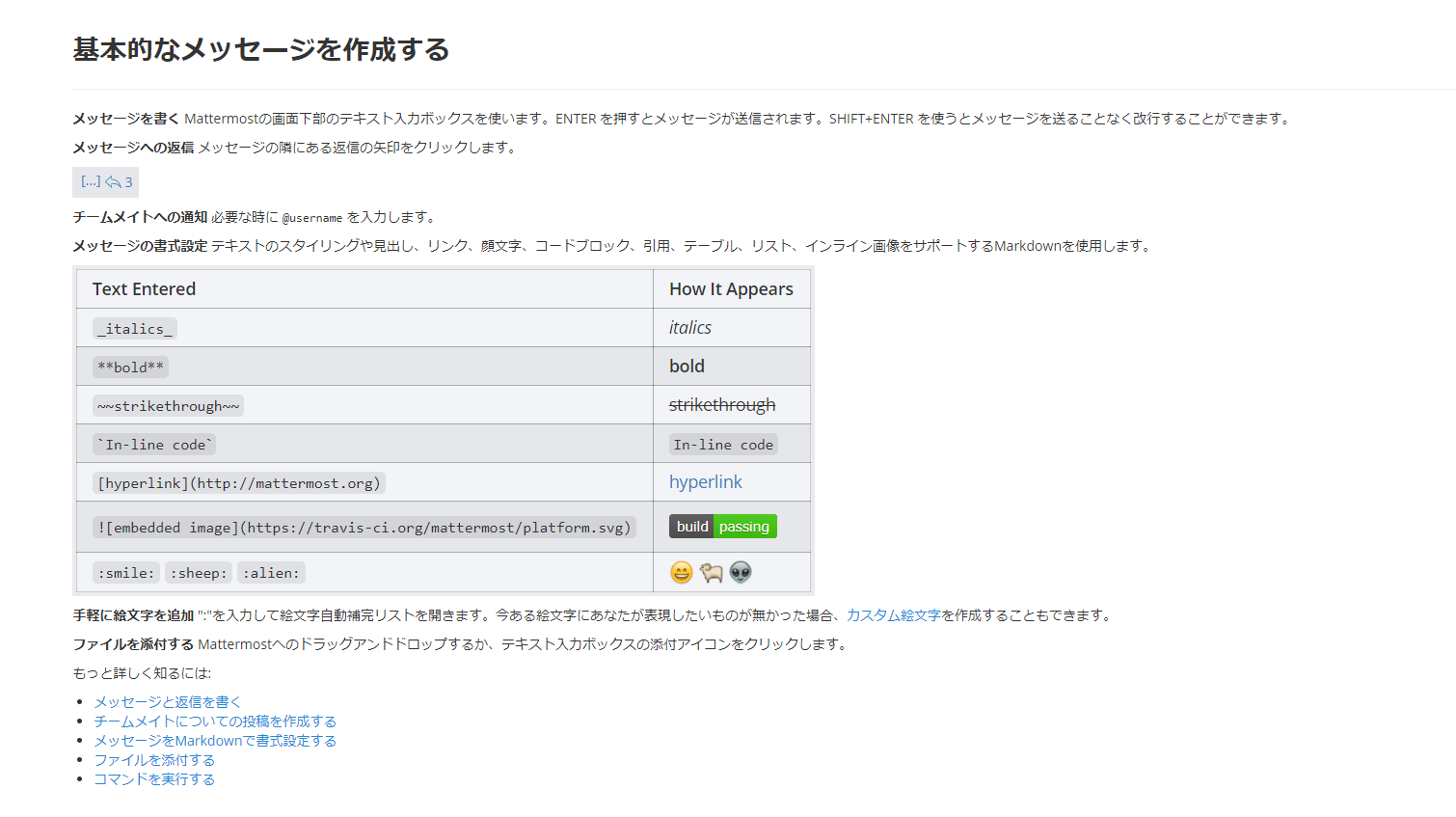Click the Text Entered column header

[x=143, y=288]
